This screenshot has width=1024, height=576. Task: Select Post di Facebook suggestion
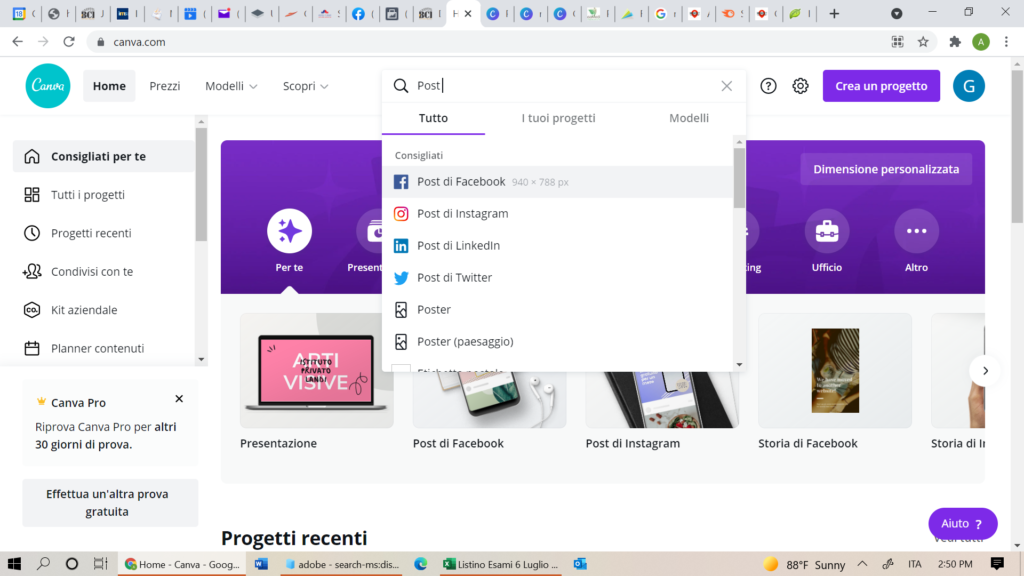tap(557, 182)
